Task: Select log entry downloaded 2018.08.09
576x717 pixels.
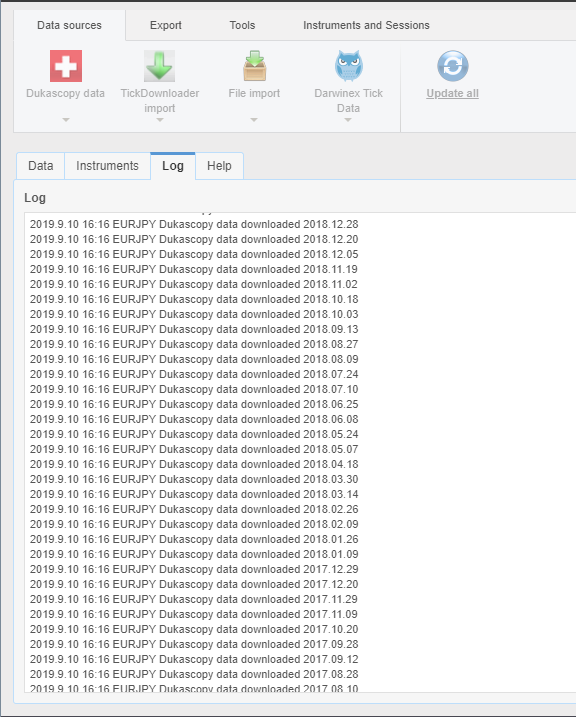Action: click(194, 359)
